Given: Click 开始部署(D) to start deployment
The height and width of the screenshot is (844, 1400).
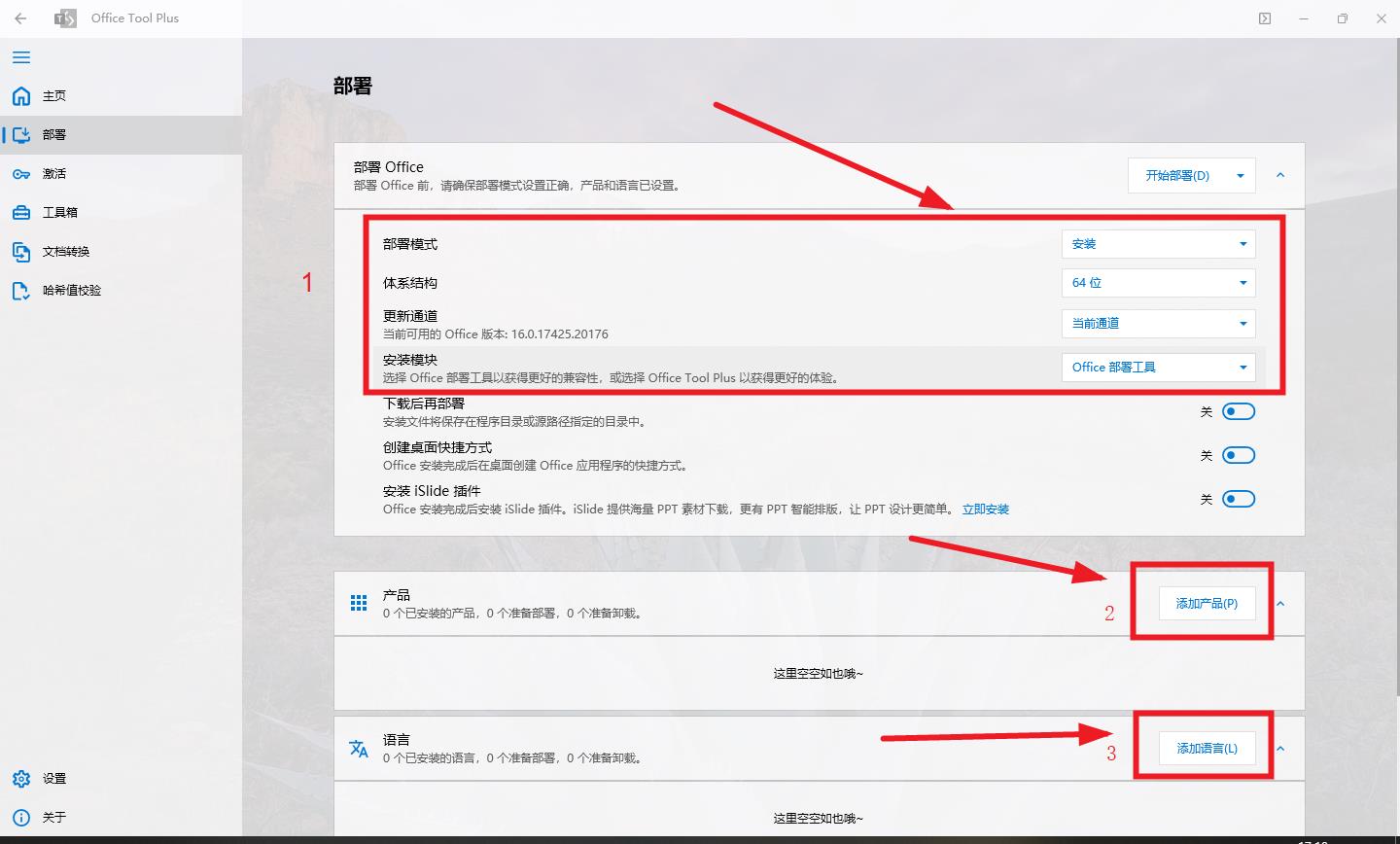Looking at the screenshot, I should [1179, 176].
